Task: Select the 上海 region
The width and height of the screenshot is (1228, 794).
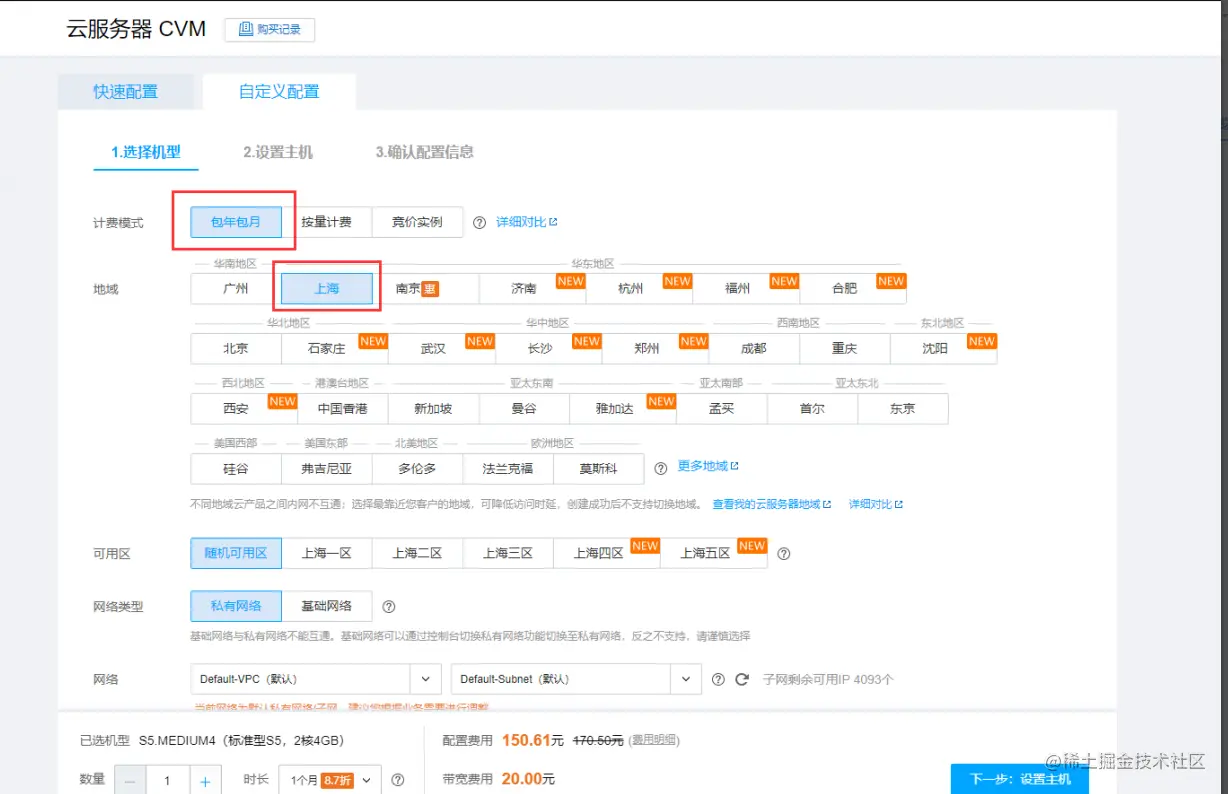Action: click(x=327, y=288)
